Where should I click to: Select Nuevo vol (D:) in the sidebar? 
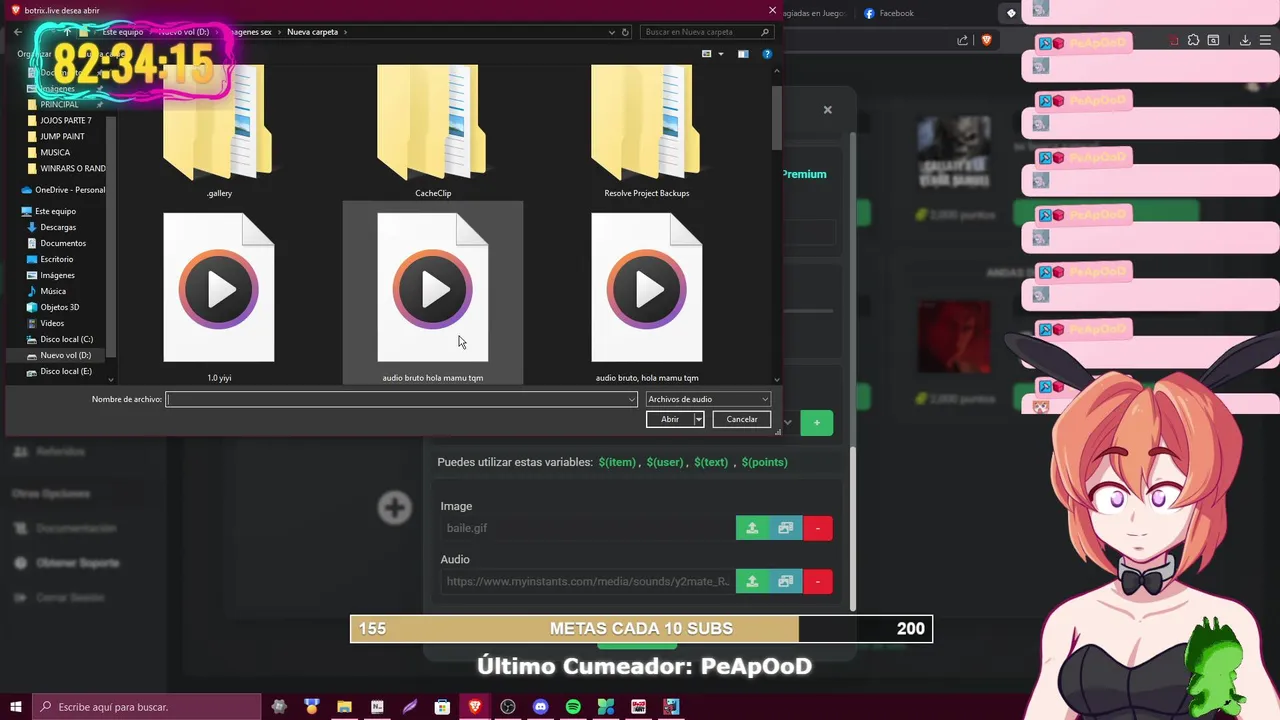(65, 355)
